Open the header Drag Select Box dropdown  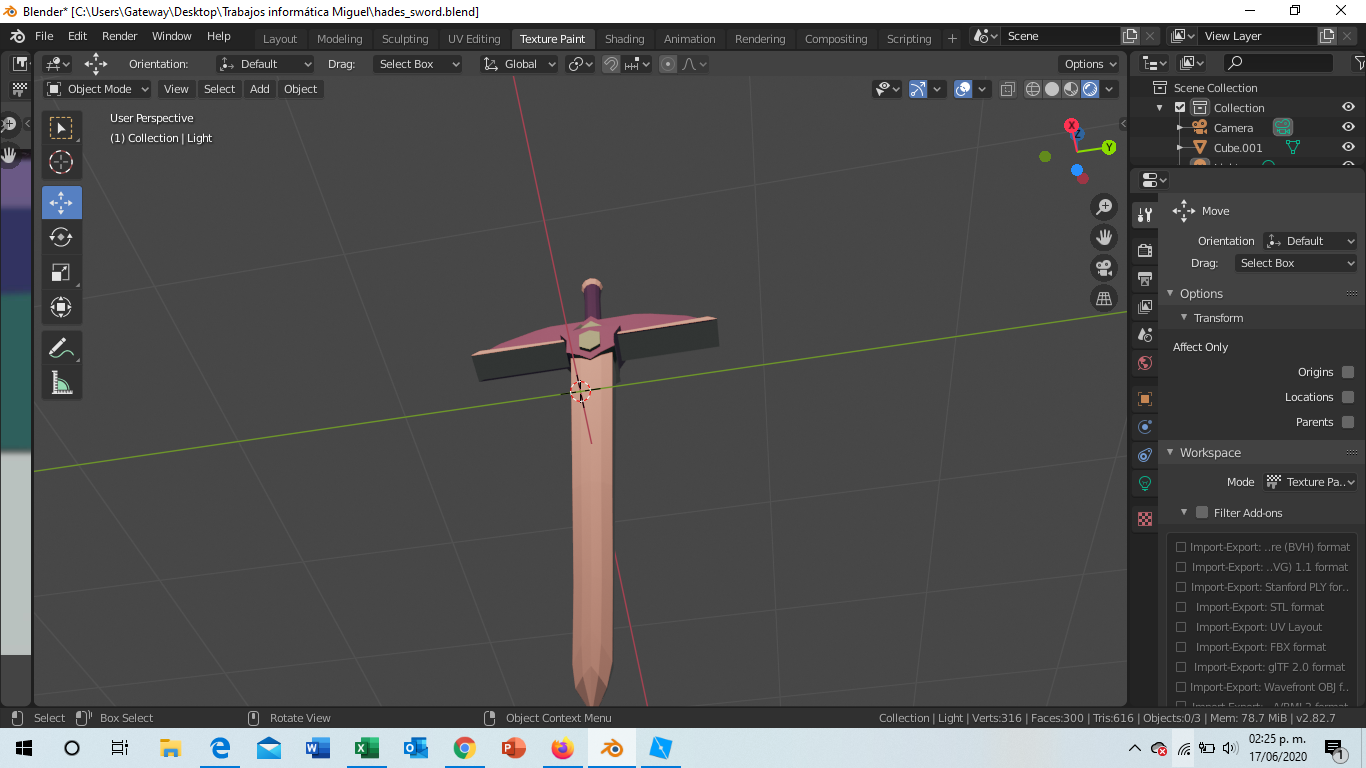pos(418,64)
